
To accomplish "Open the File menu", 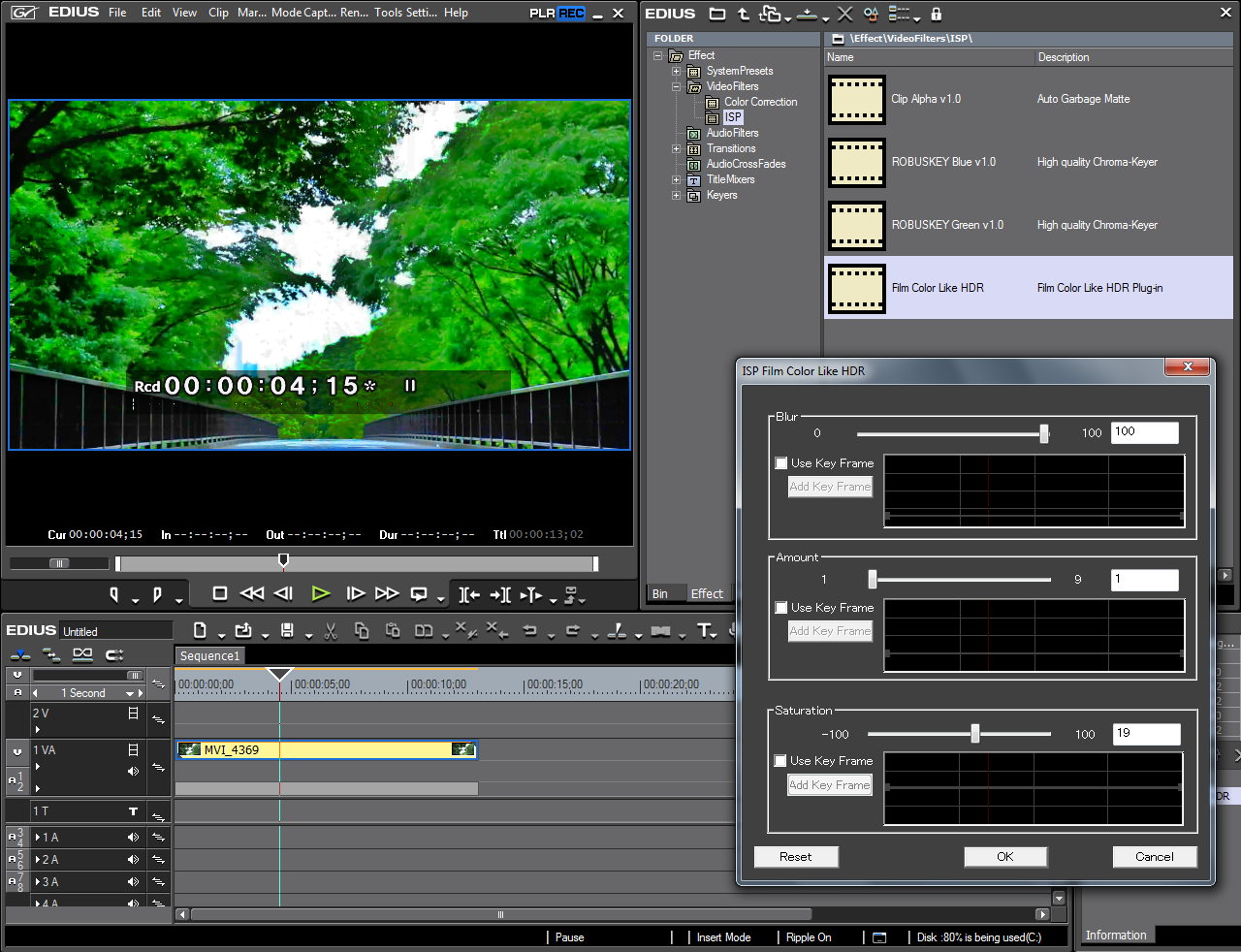I will coord(117,13).
